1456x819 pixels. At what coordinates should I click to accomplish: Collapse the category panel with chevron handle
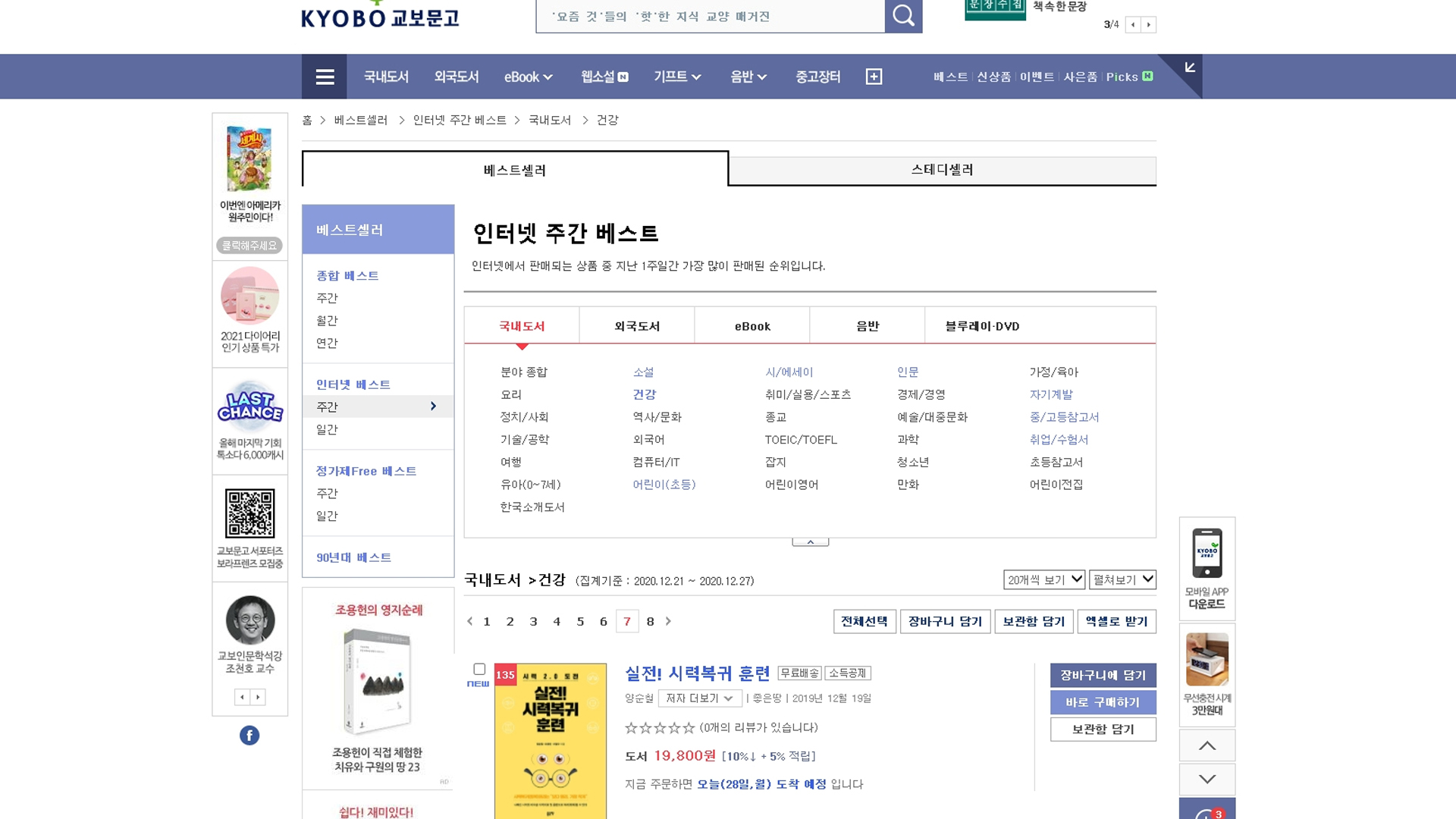coord(810,542)
